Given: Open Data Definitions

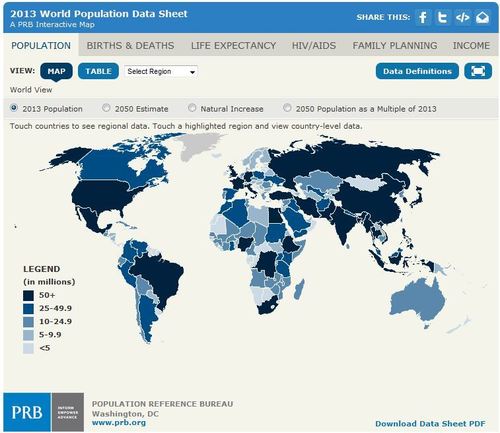Looking at the screenshot, I should [417, 71].
